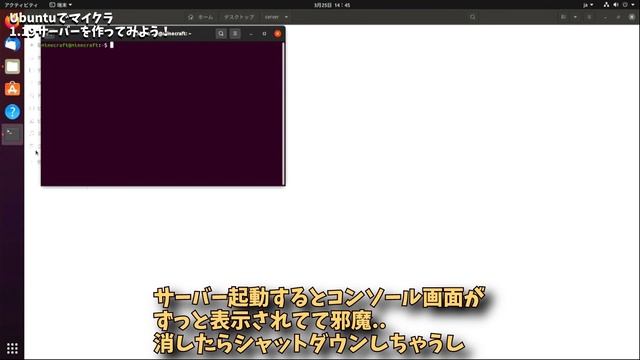Open the Files window hamburger menu
This screenshot has height=360, width=640.
[589, 17]
